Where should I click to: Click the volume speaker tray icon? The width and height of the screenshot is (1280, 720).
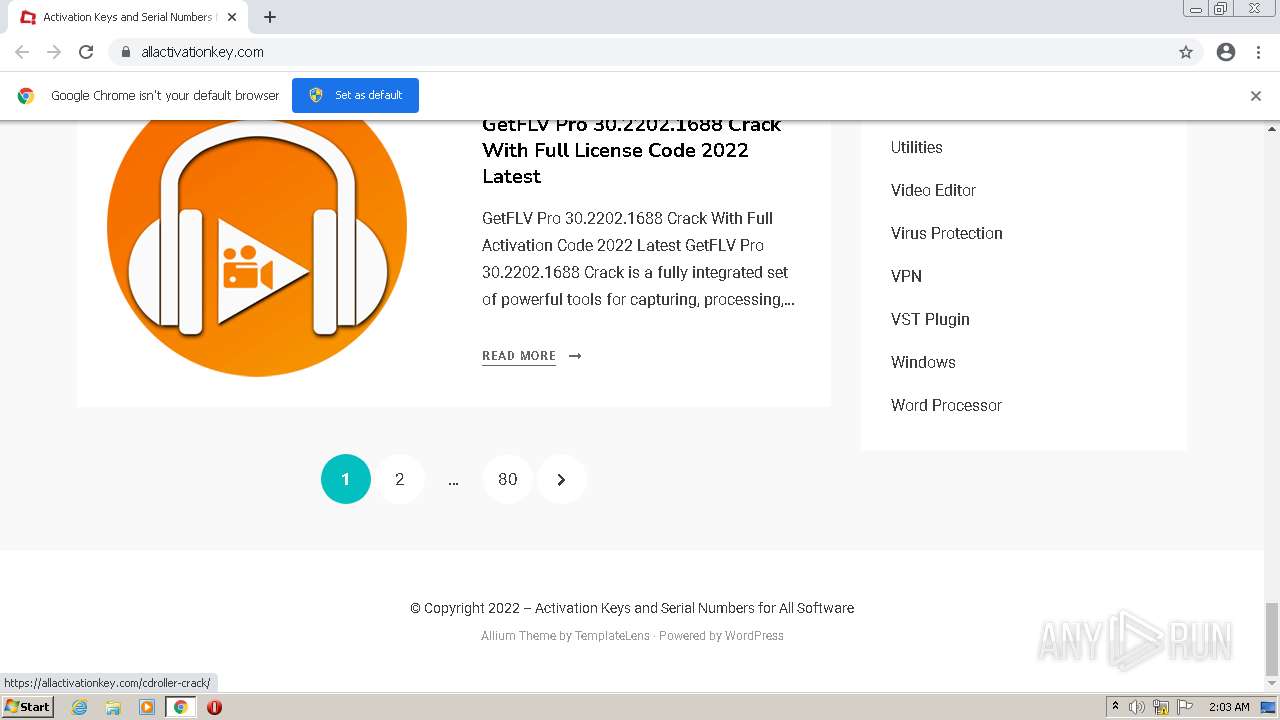click(1137, 707)
